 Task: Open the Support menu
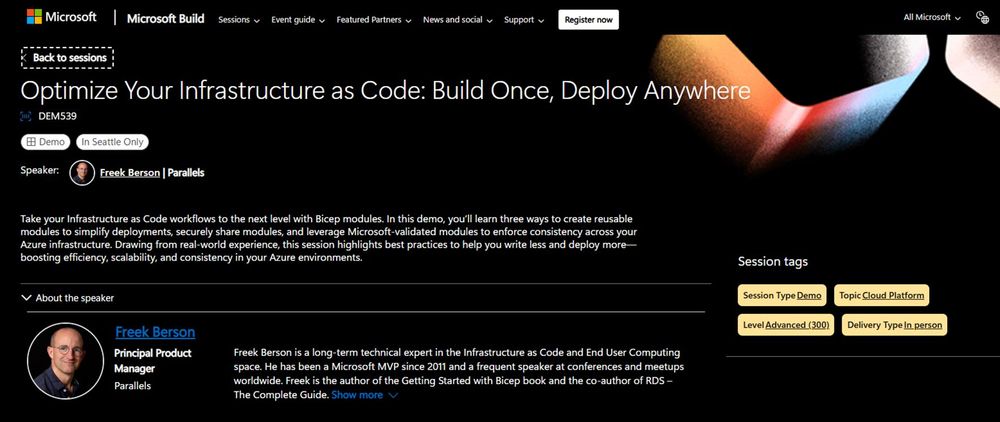coord(524,20)
